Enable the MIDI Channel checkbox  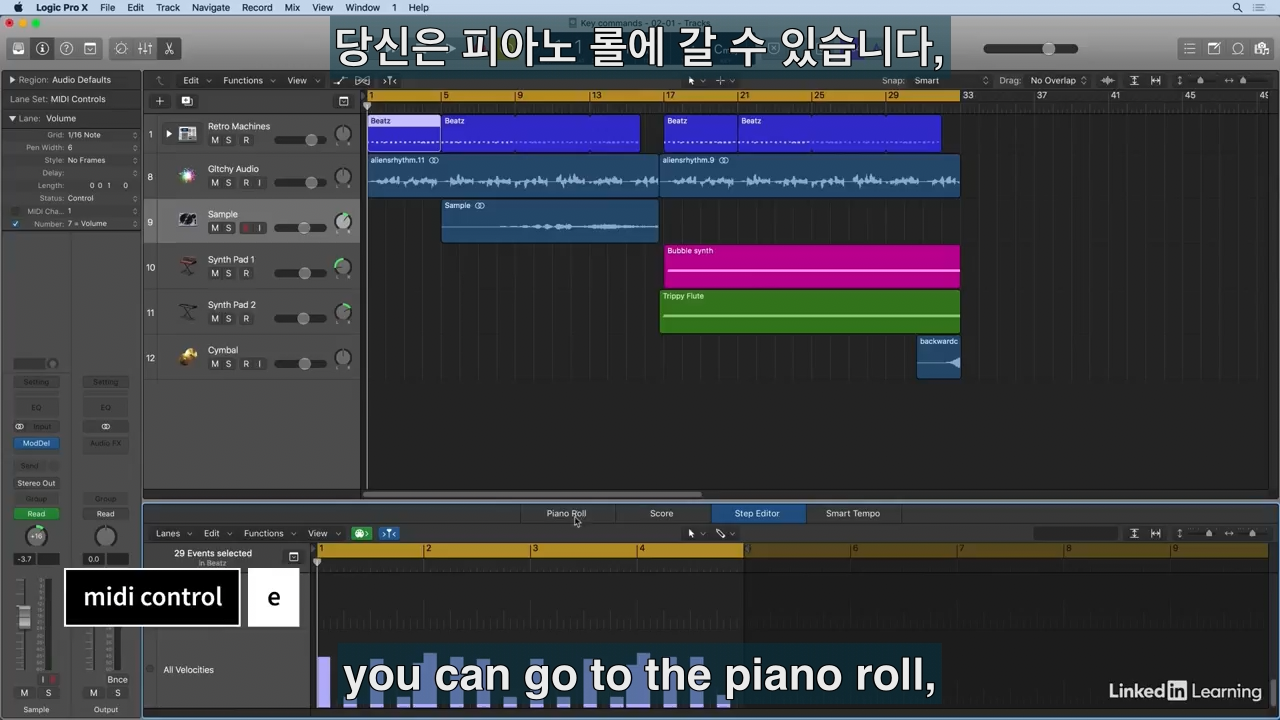coord(15,211)
